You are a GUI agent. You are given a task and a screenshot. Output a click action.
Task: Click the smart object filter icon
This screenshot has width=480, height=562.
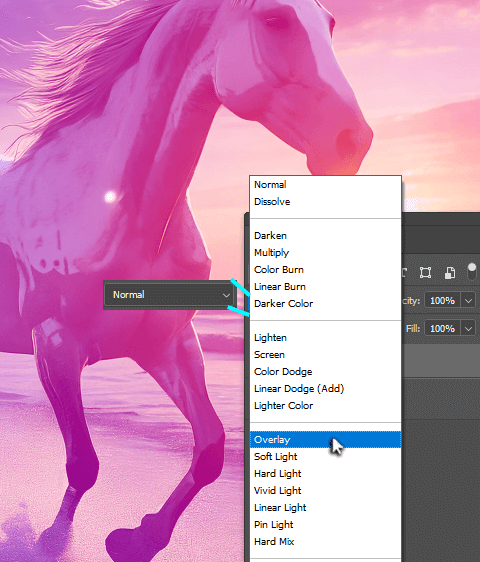click(x=450, y=272)
